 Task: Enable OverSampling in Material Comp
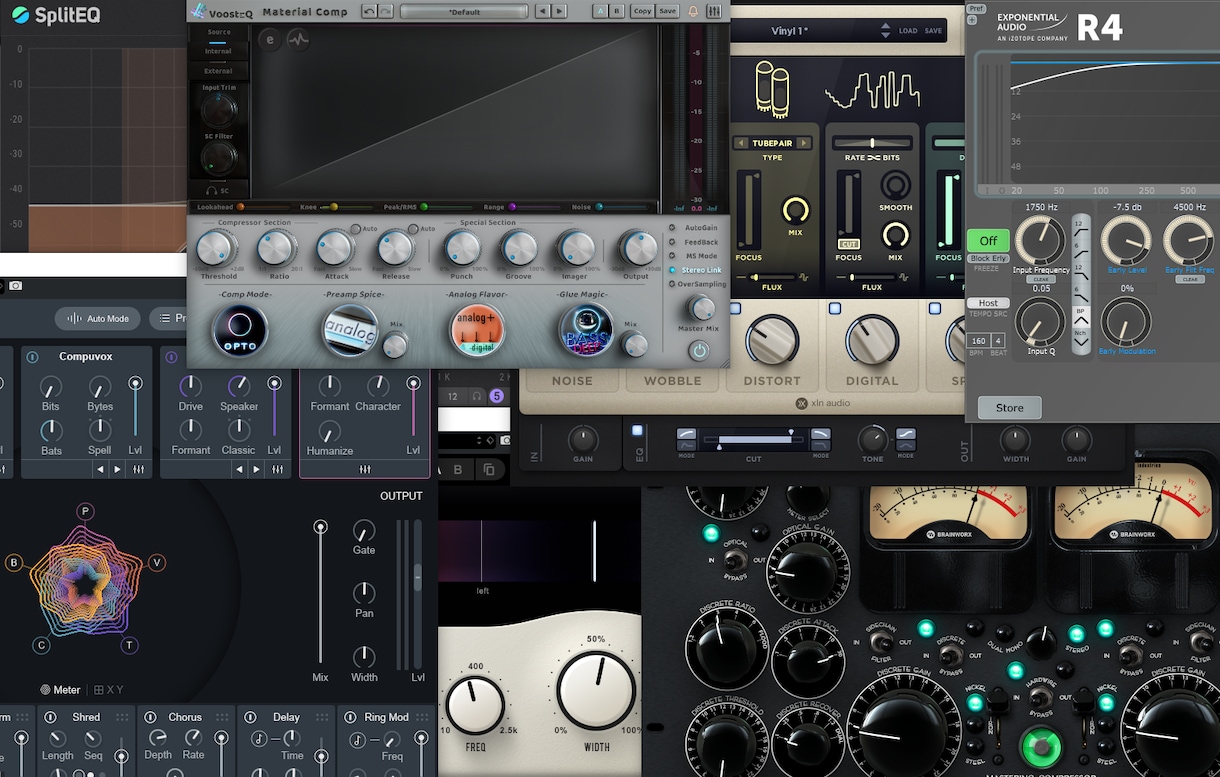pyautogui.click(x=697, y=284)
